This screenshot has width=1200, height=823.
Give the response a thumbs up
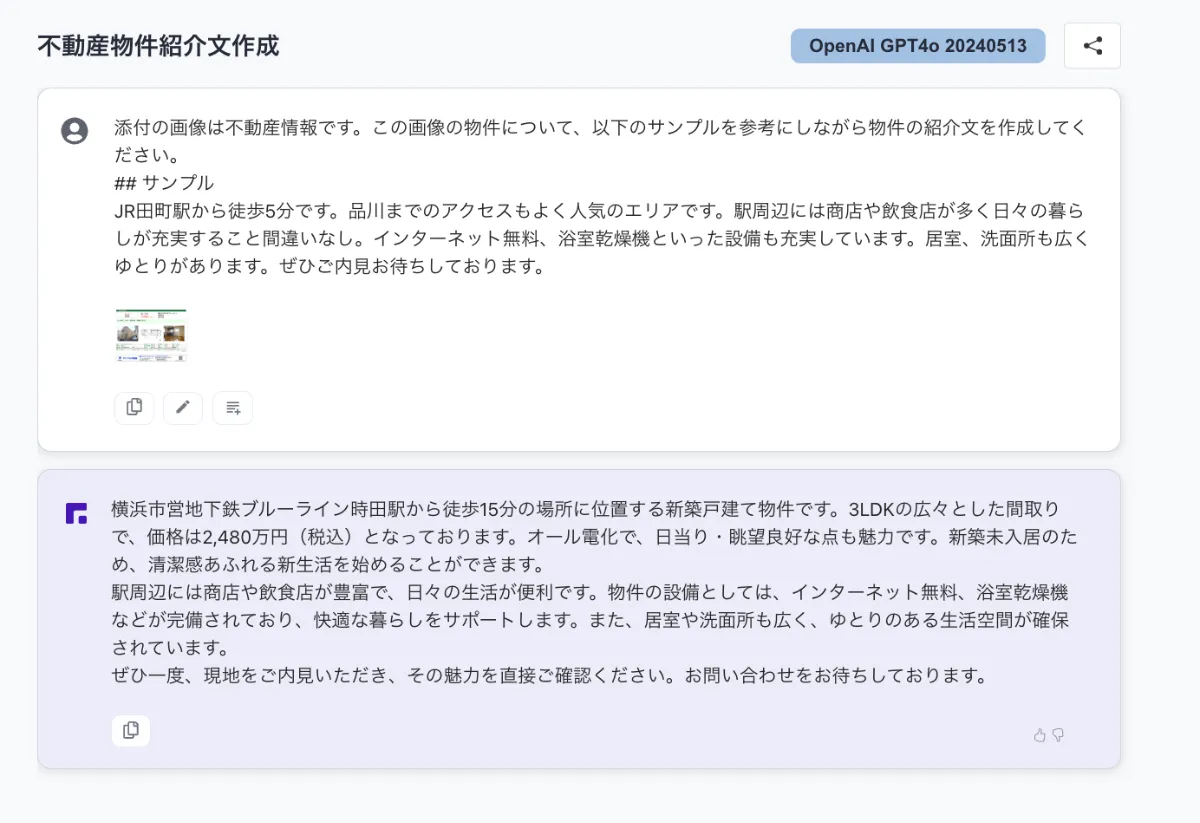1039,735
